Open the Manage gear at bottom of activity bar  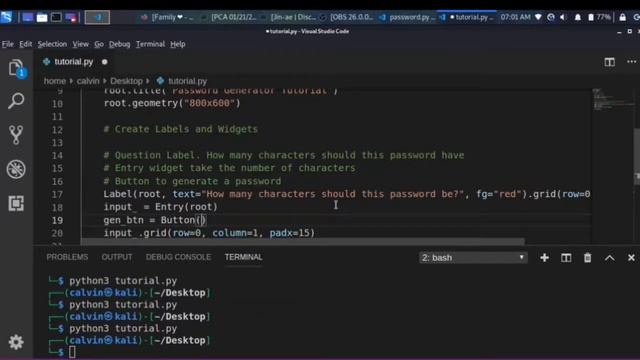pos(16,342)
